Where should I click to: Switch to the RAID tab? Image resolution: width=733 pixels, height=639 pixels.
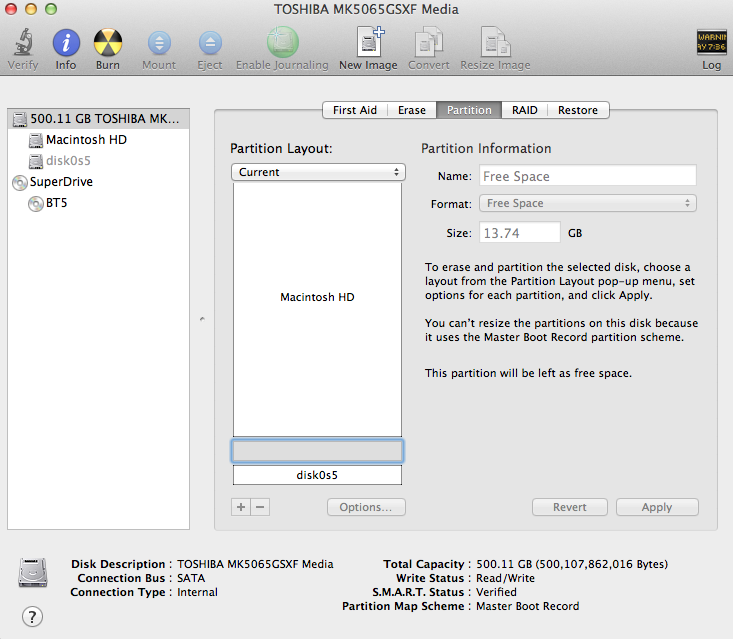(525, 110)
